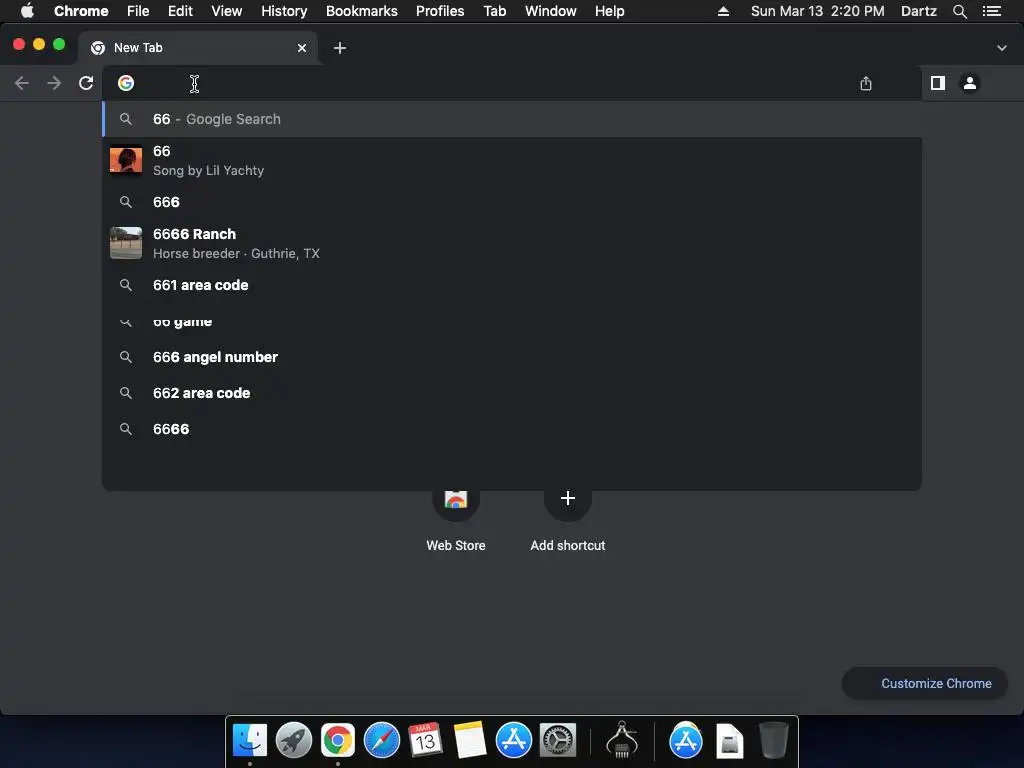Click the eject icon in the menu bar

coord(723,11)
